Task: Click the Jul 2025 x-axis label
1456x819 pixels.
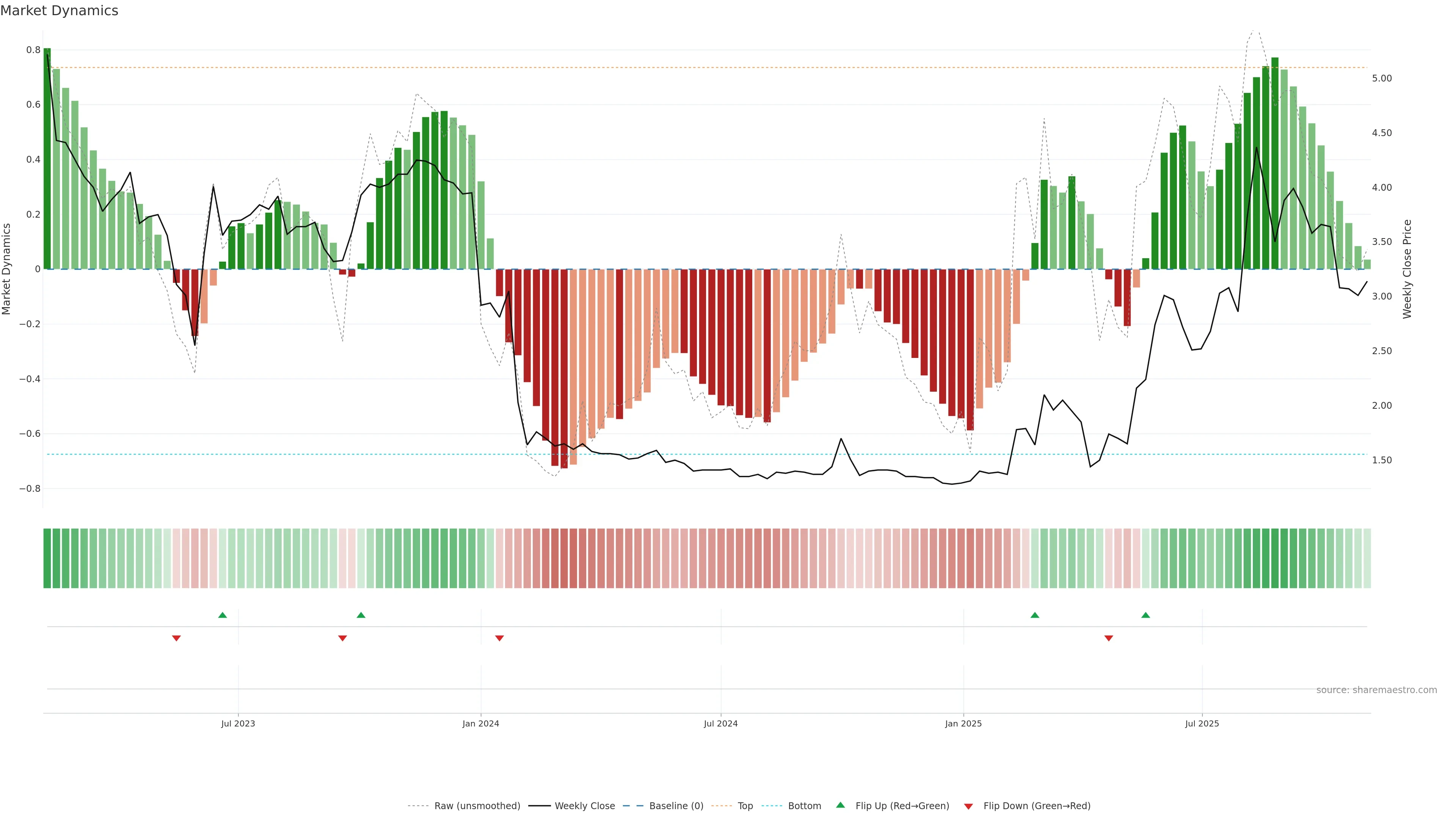Action: click(x=1202, y=723)
